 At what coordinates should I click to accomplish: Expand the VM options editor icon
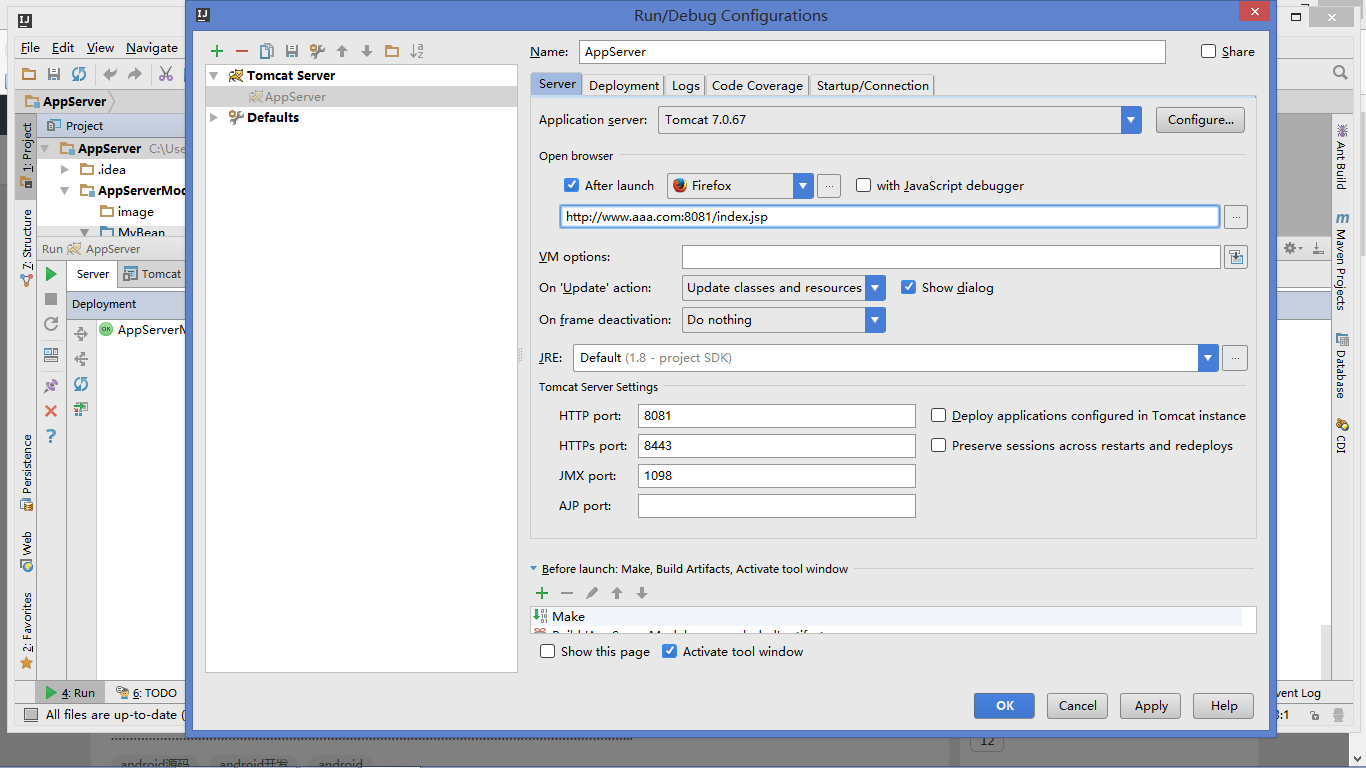(1236, 257)
